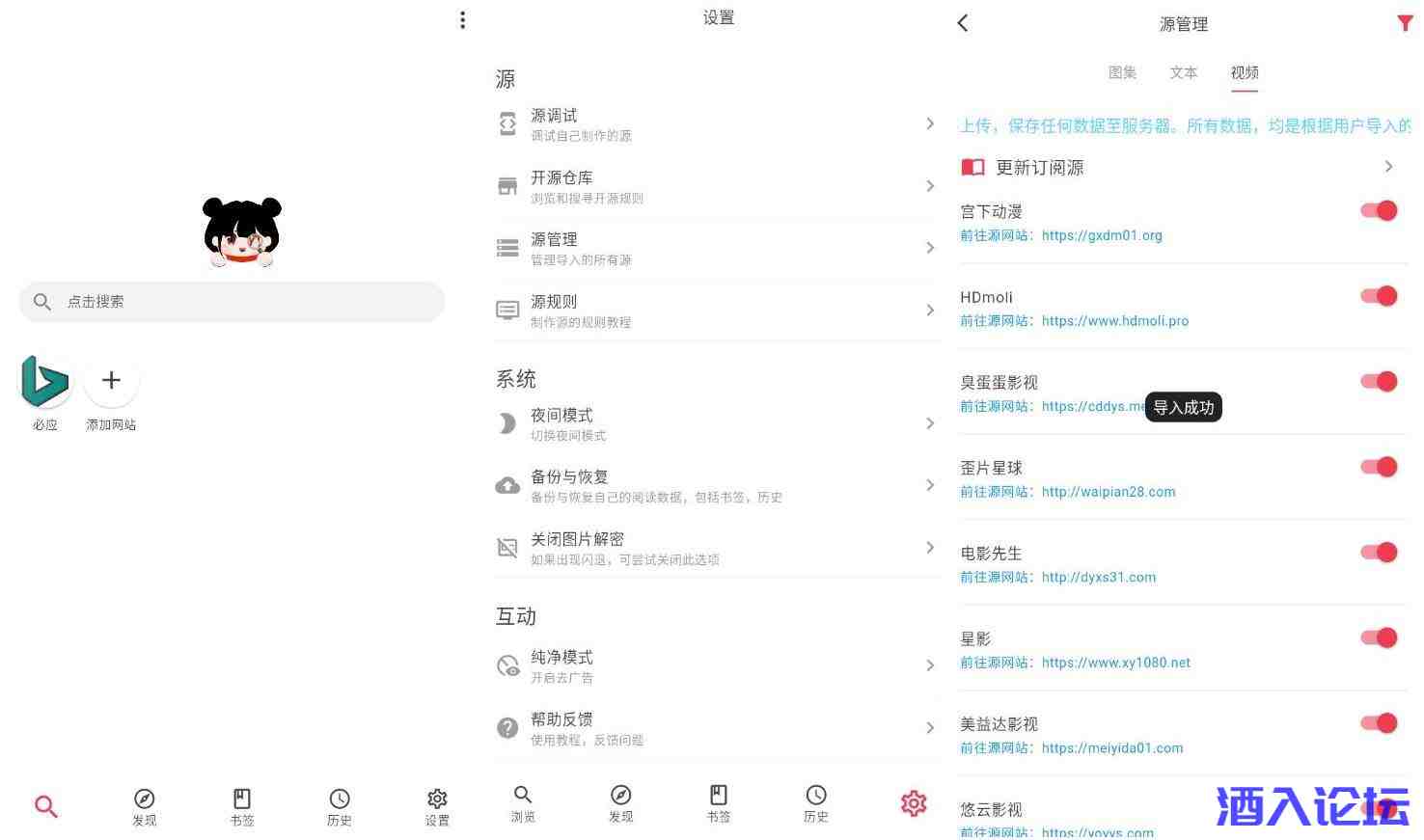Screen dimensions: 1424x840
Task: Expand 关闭图片解密 with its chevron
Action: pyautogui.click(x=930, y=548)
